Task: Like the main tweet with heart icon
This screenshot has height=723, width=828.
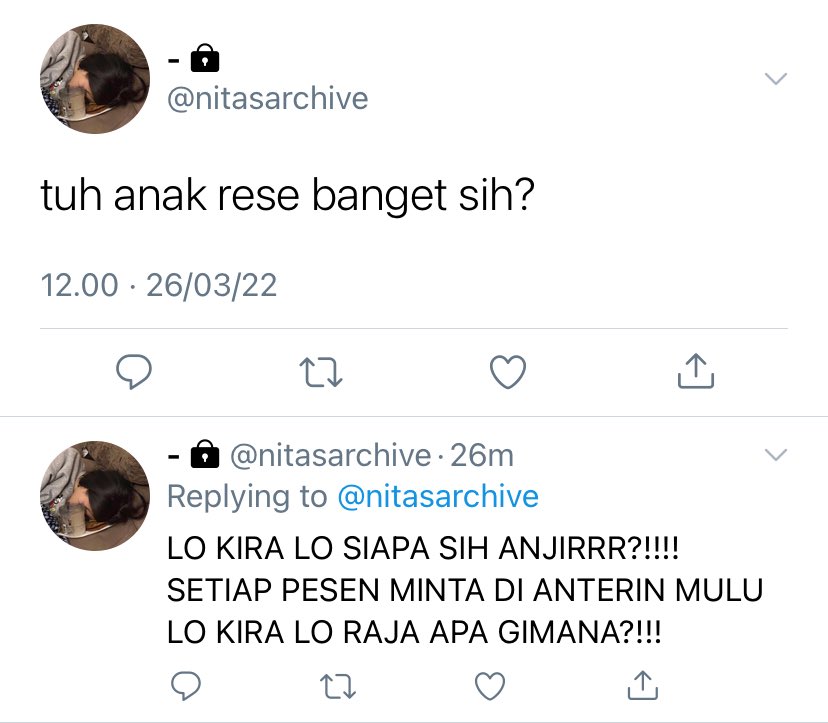Action: (x=508, y=372)
